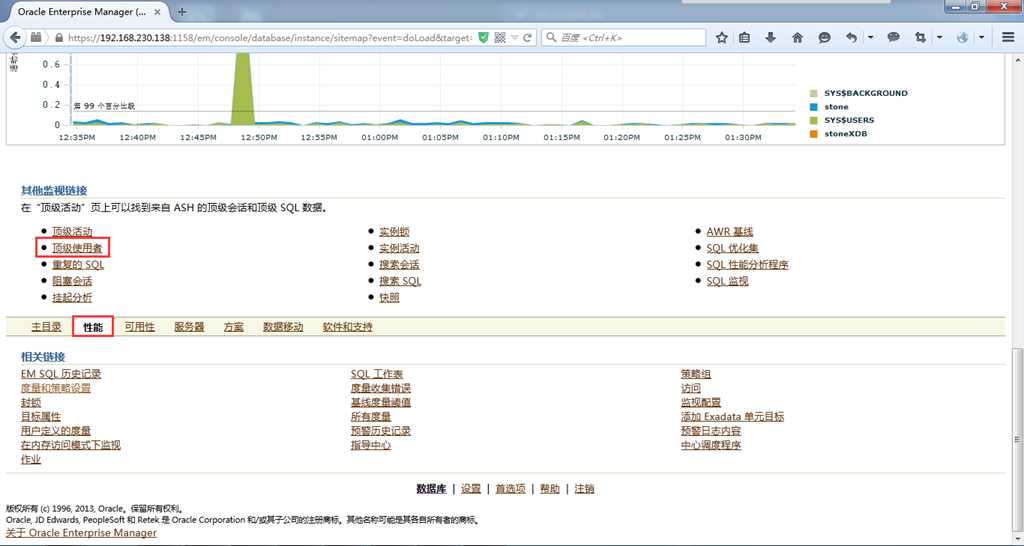Go to the browser home page icon
This screenshot has height=546, width=1024.
[797, 37]
